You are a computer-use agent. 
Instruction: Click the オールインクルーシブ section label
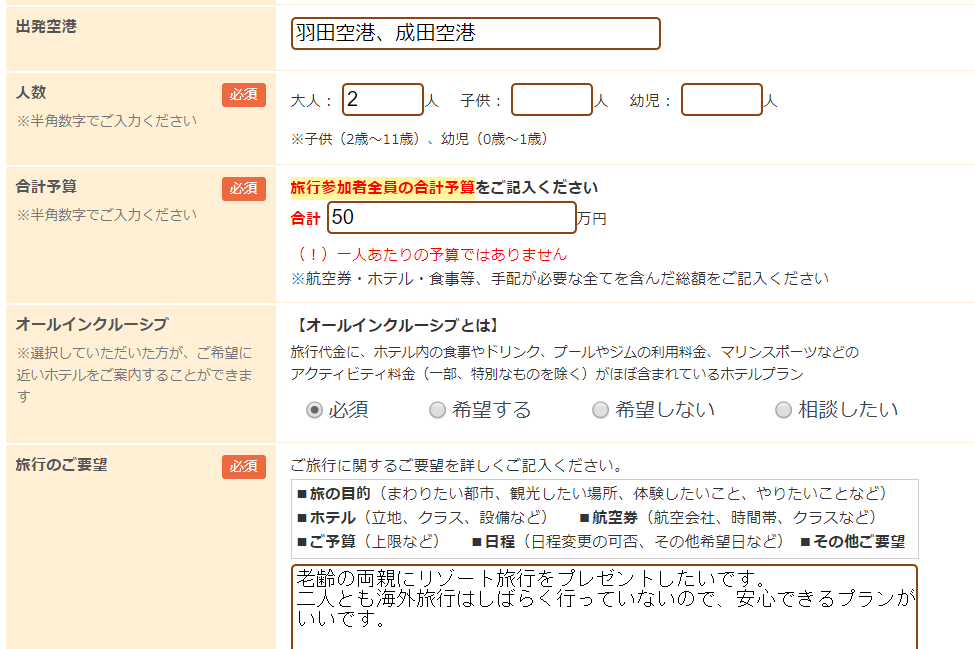(x=92, y=325)
